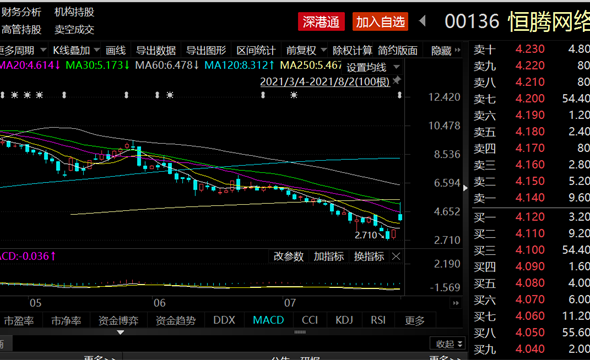Click the 06 month marker on timeline

159,303
